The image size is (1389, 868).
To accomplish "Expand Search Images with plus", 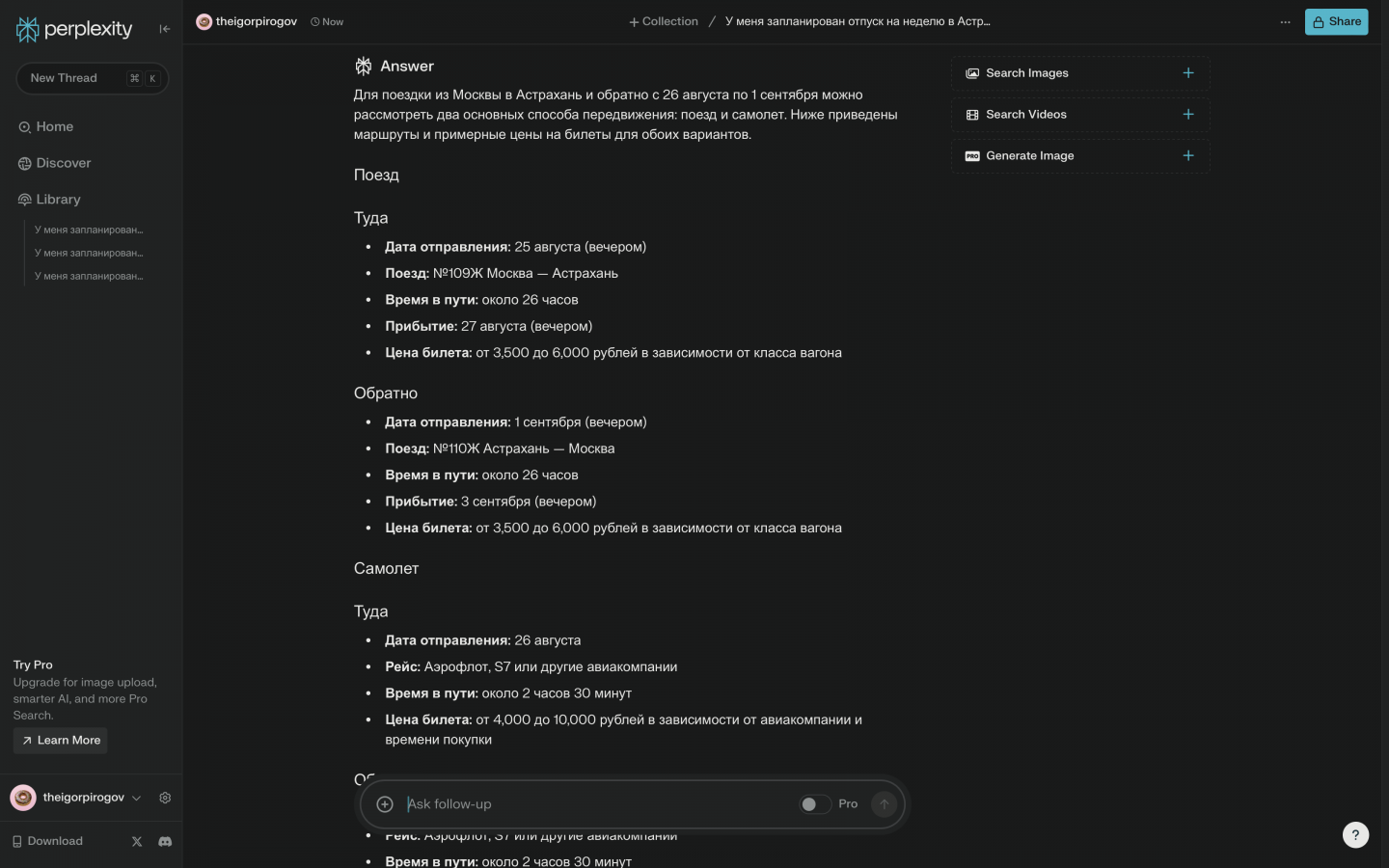I will (x=1187, y=73).
